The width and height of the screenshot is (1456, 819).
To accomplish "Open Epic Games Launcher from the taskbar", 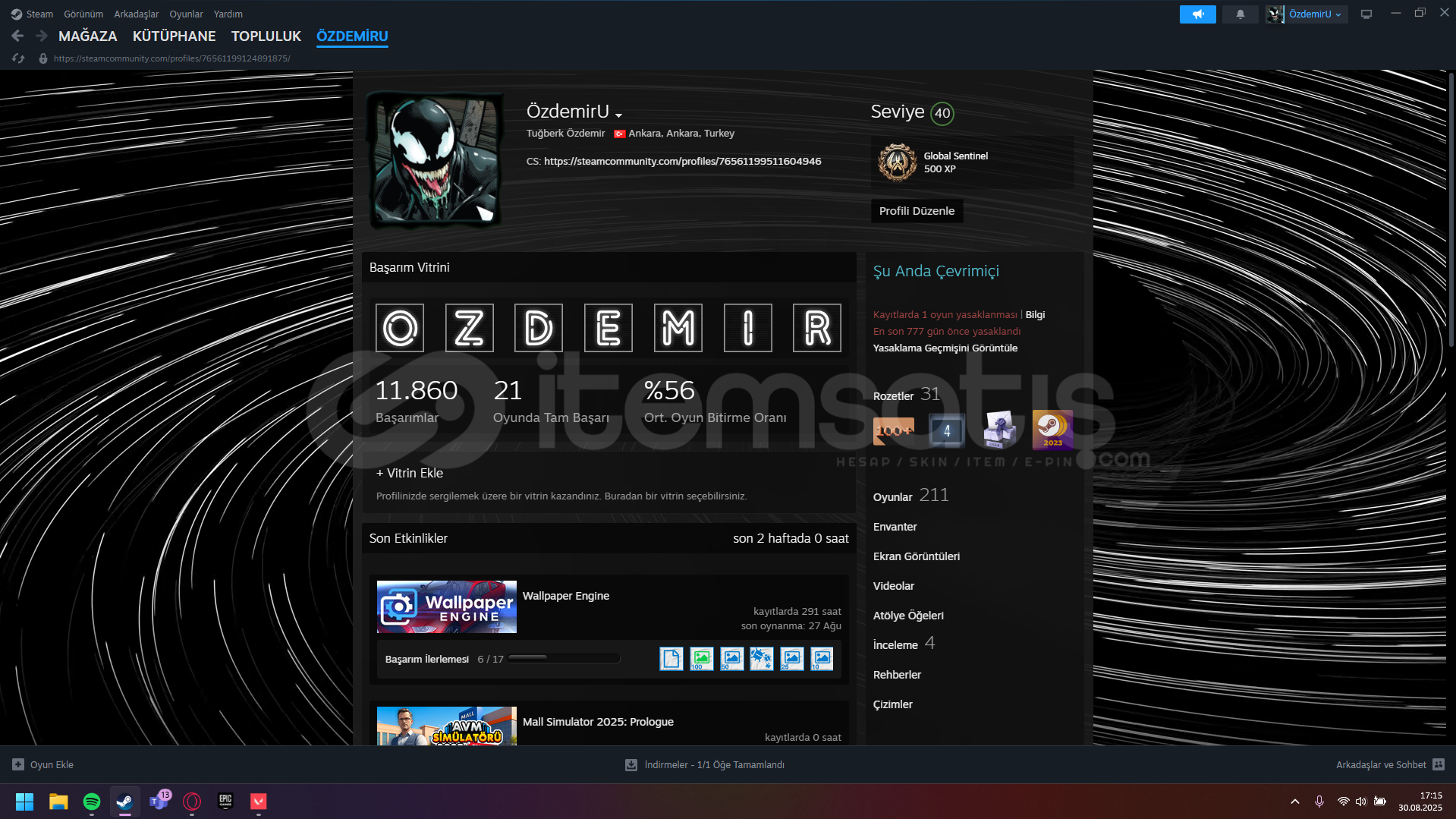I will point(225,802).
